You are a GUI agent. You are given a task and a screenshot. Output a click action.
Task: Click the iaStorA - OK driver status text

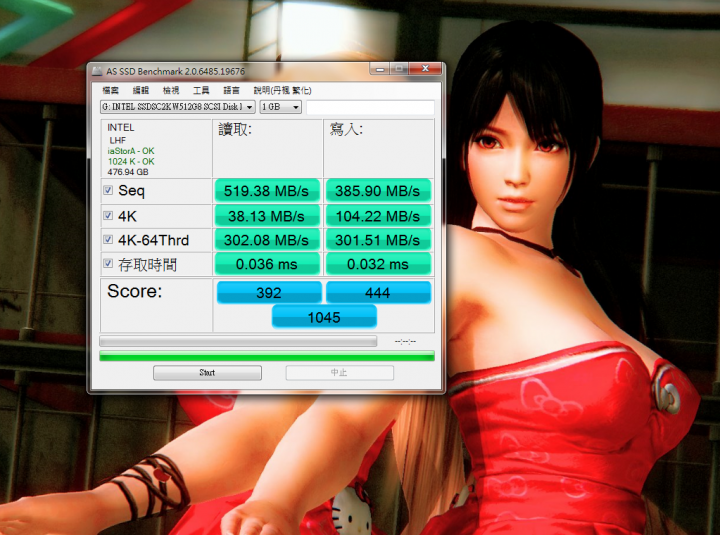coord(131,151)
